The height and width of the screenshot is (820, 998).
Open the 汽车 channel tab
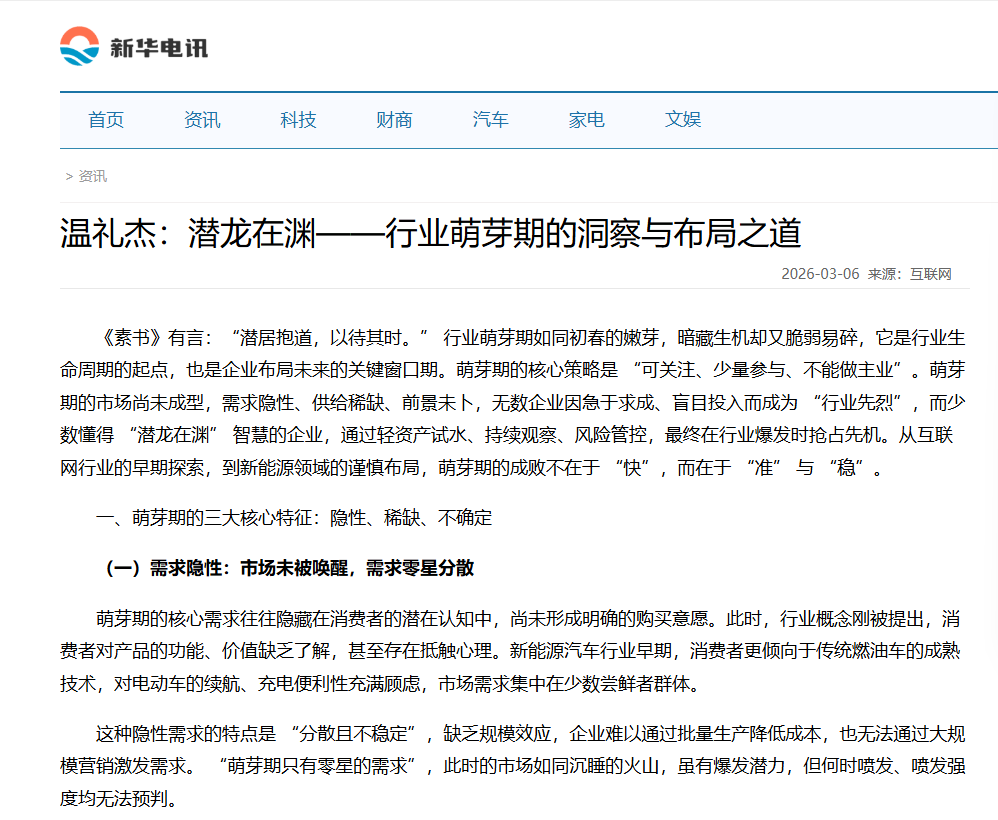pyautogui.click(x=489, y=119)
